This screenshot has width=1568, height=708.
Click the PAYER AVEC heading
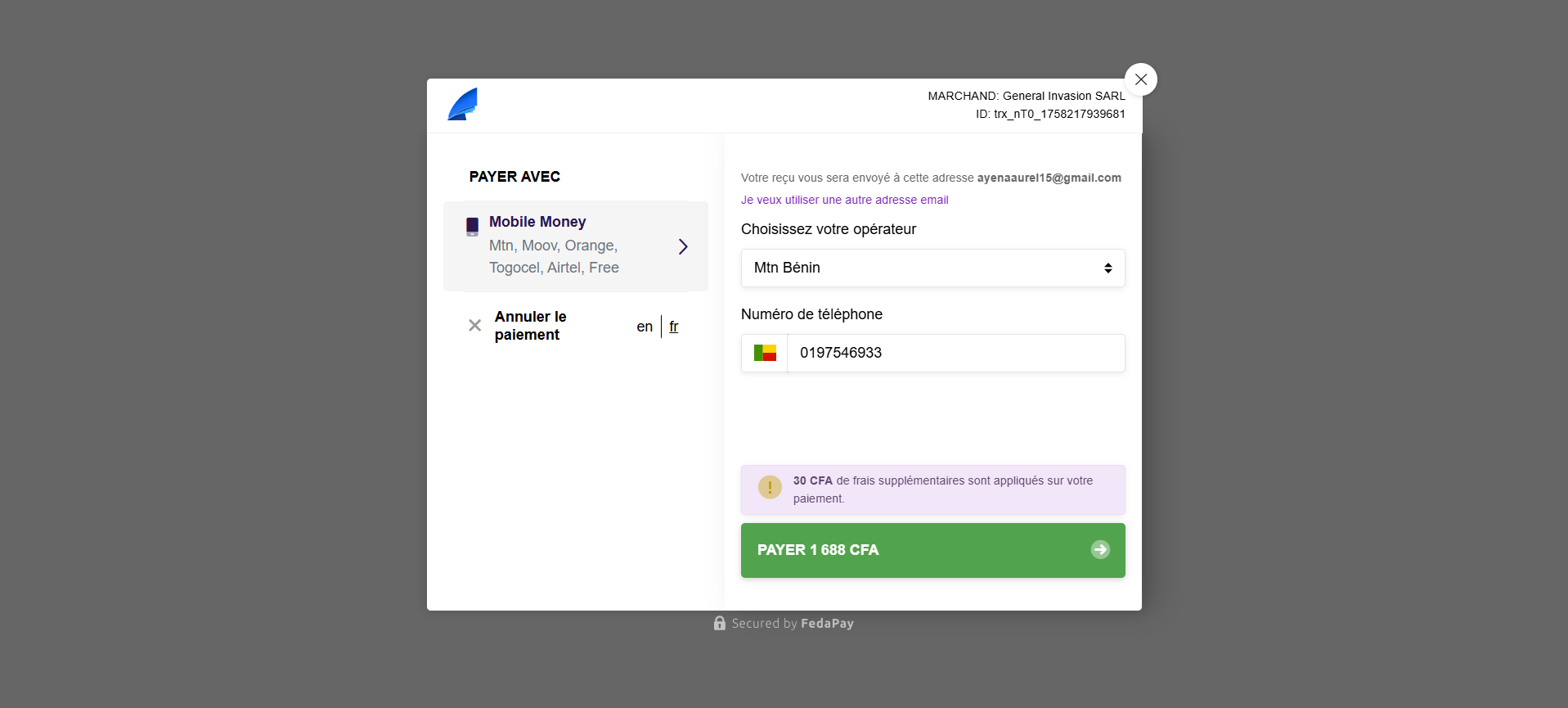point(514,177)
